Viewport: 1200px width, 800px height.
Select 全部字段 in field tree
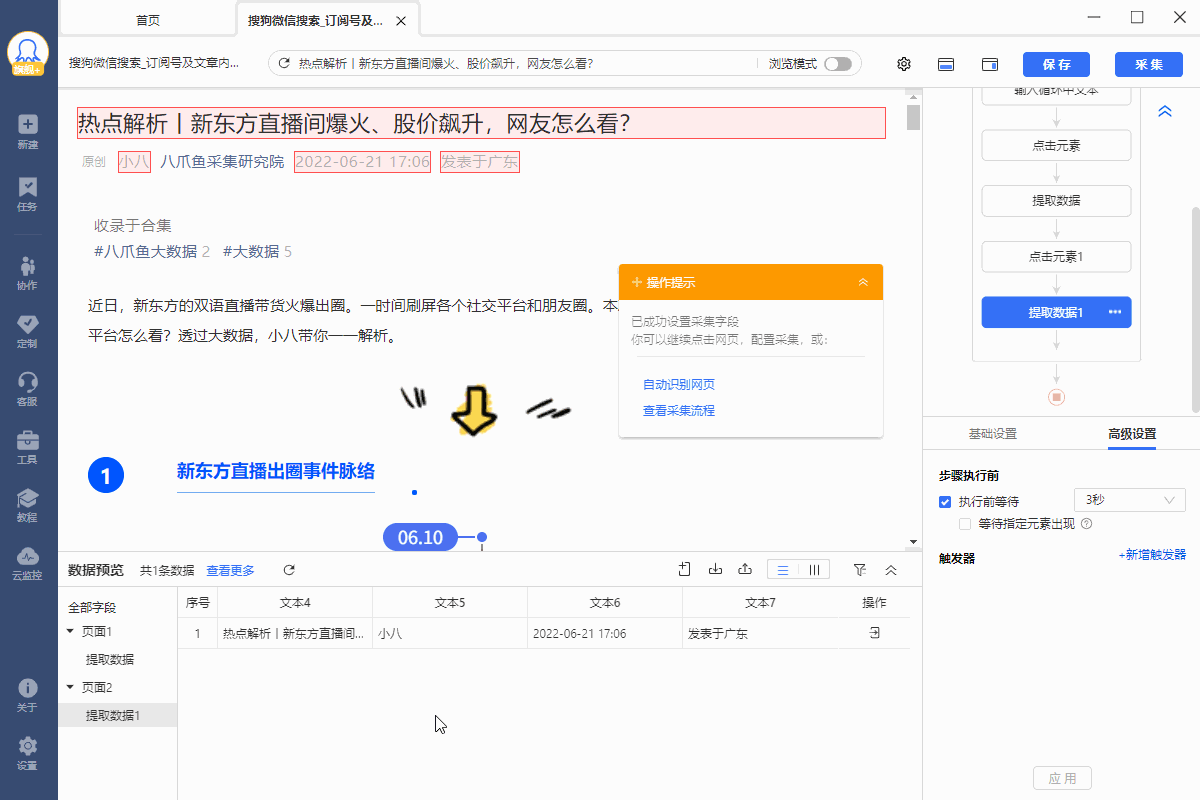[92, 607]
